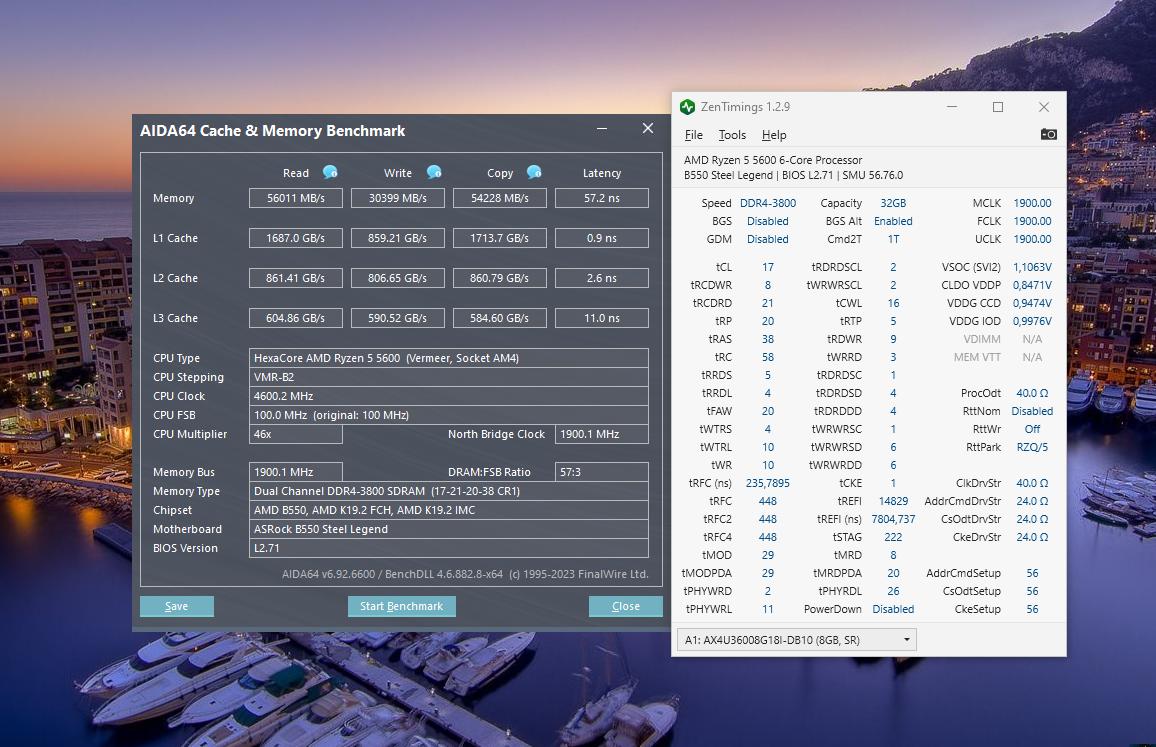The image size is (1156, 747).
Task: Take a screenshot with ZenTimings camera icon
Action: pos(1048,134)
